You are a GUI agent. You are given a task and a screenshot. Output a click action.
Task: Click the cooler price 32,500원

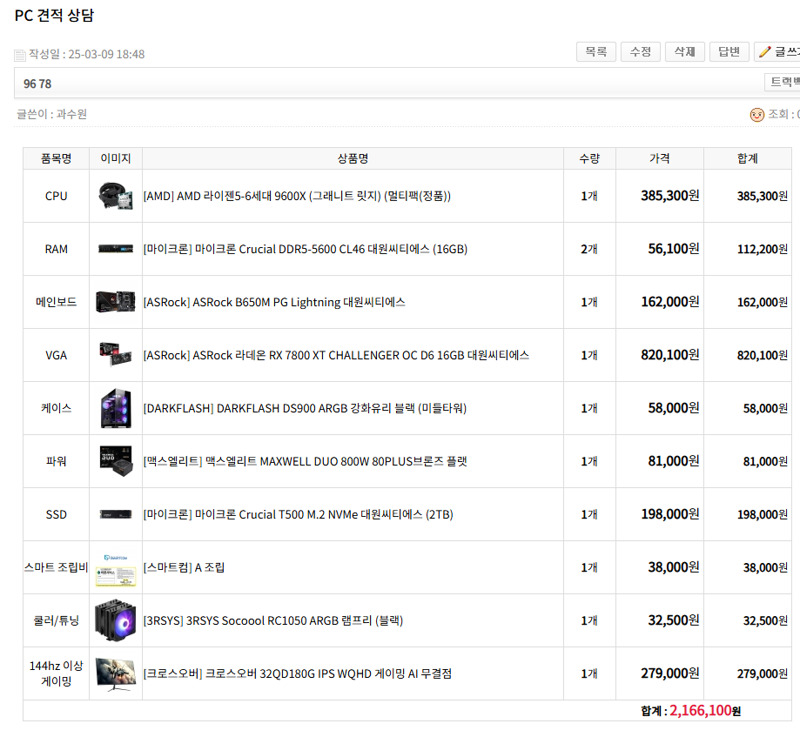pyautogui.click(x=673, y=620)
